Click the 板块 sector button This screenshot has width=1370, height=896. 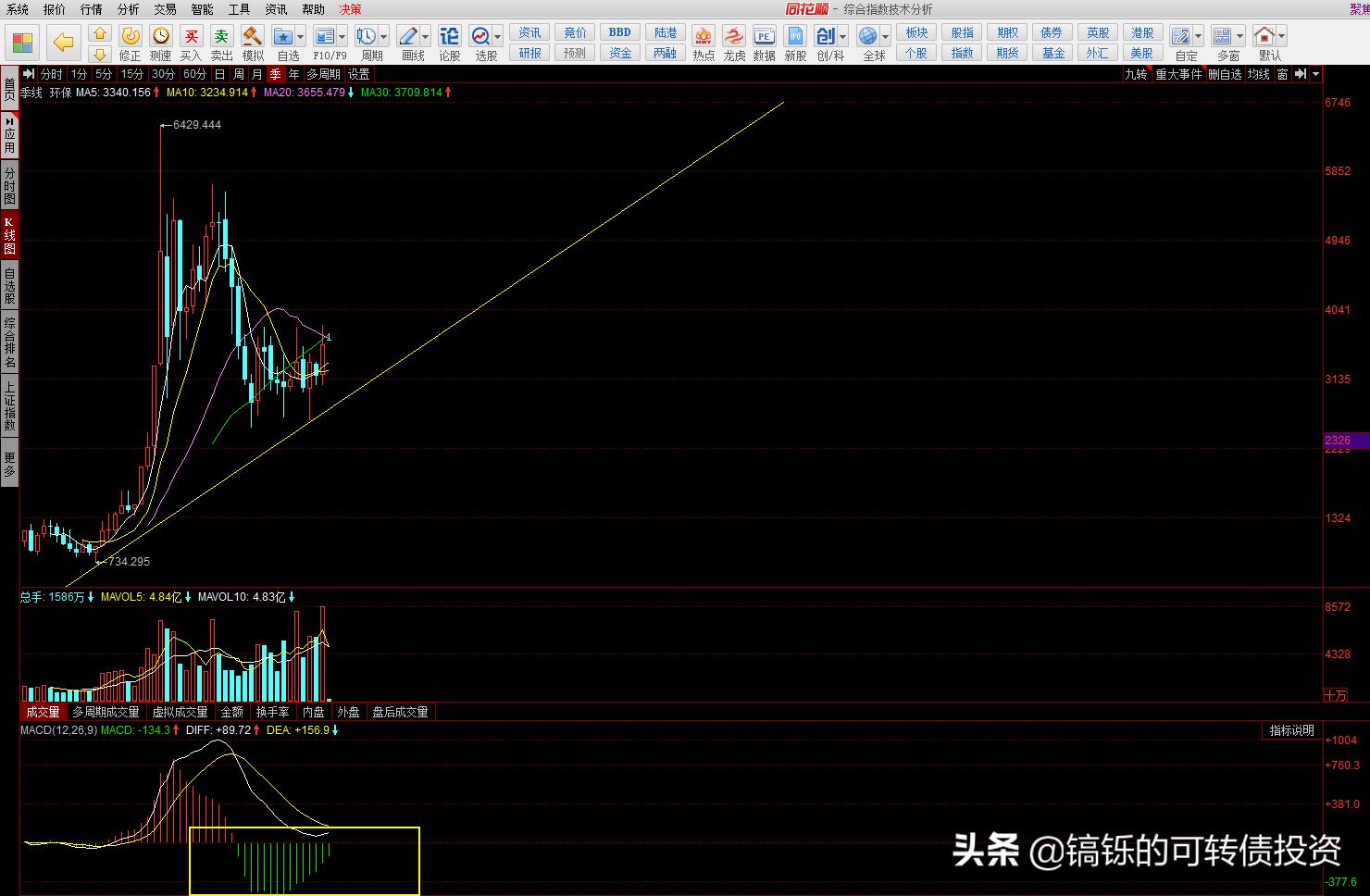click(x=916, y=32)
